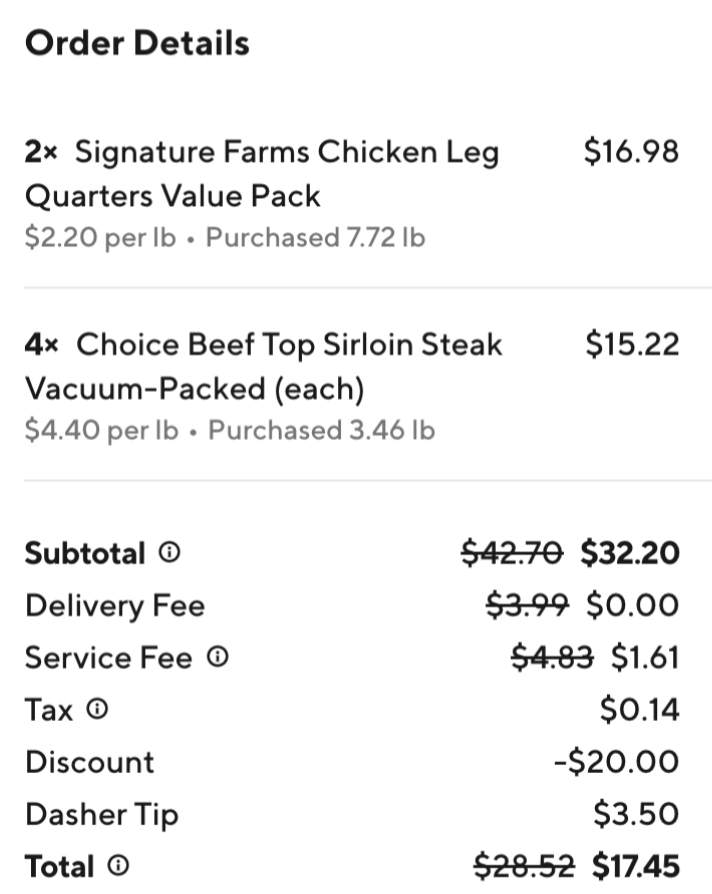
Task: Show the Tax info tooltip icon
Action: click(x=97, y=709)
